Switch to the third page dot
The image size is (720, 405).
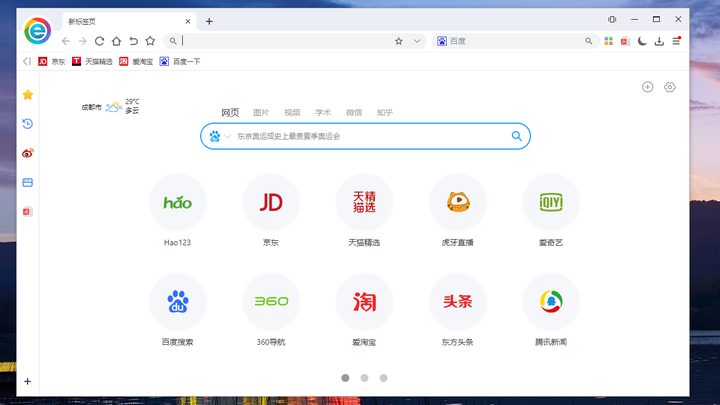tap(383, 378)
